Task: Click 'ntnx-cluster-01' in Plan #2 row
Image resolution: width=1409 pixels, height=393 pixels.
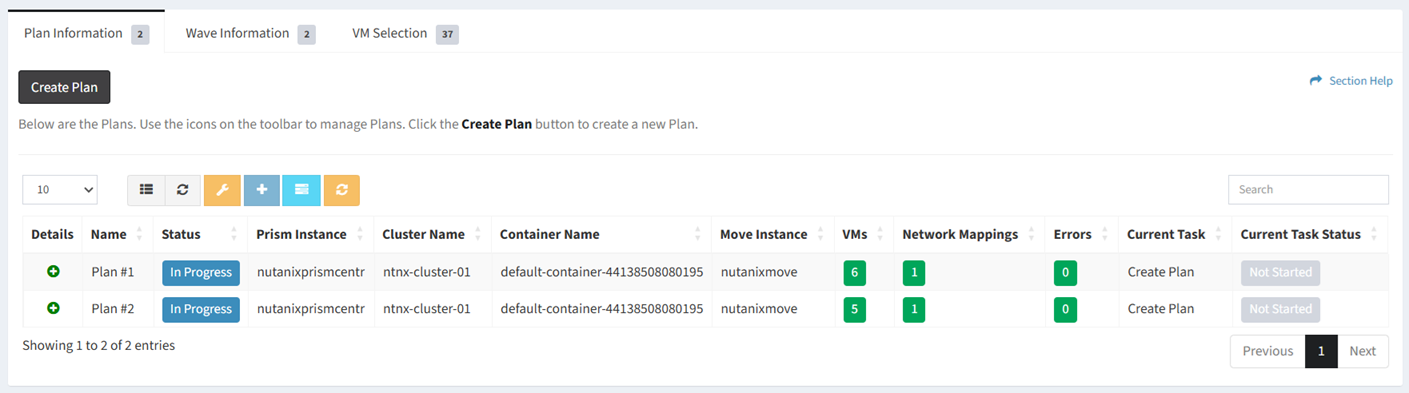Action: coord(427,309)
